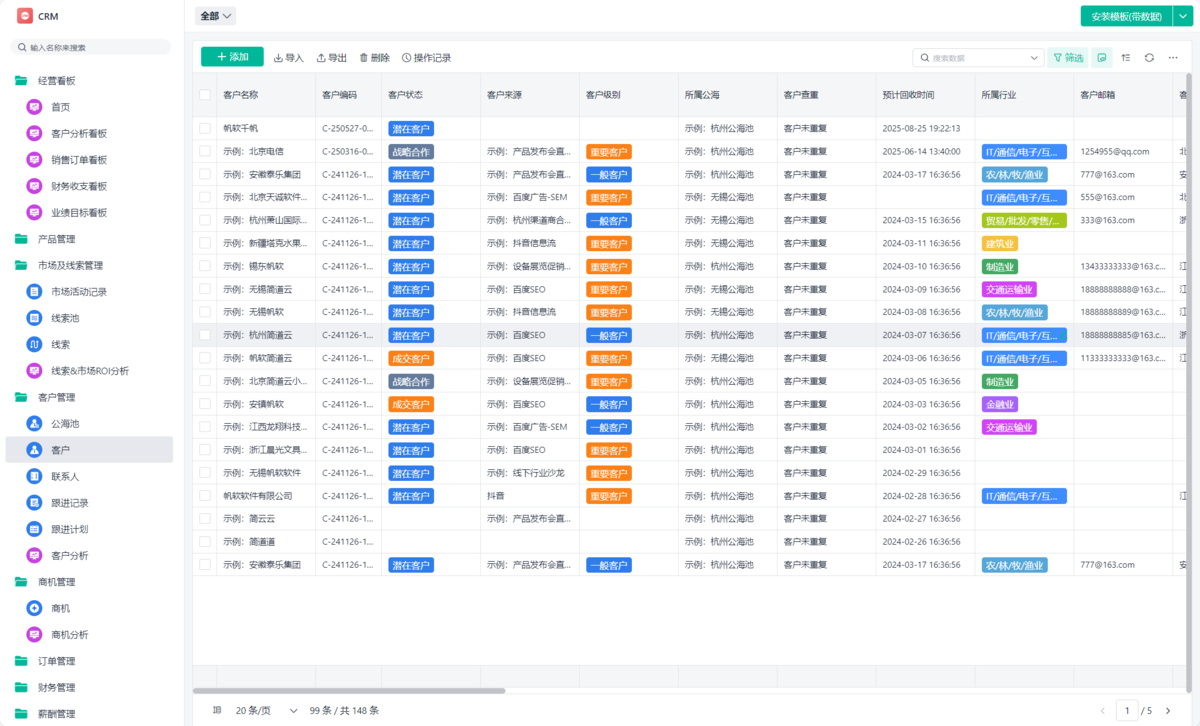Tick checkbox for 帆软软件有限公司 row
Image resolution: width=1200 pixels, height=726 pixels.
(205, 496)
